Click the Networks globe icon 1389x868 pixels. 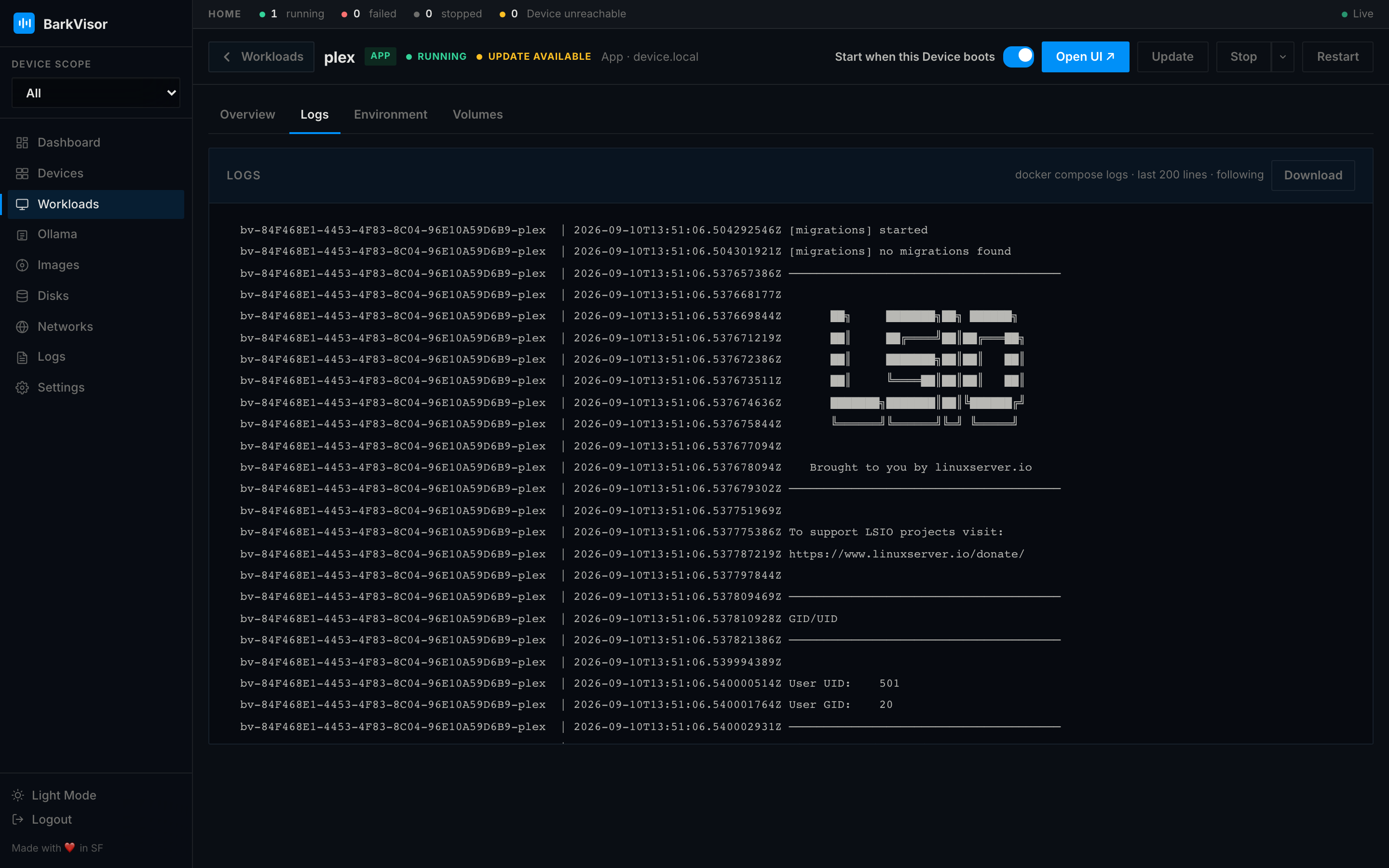click(22, 326)
